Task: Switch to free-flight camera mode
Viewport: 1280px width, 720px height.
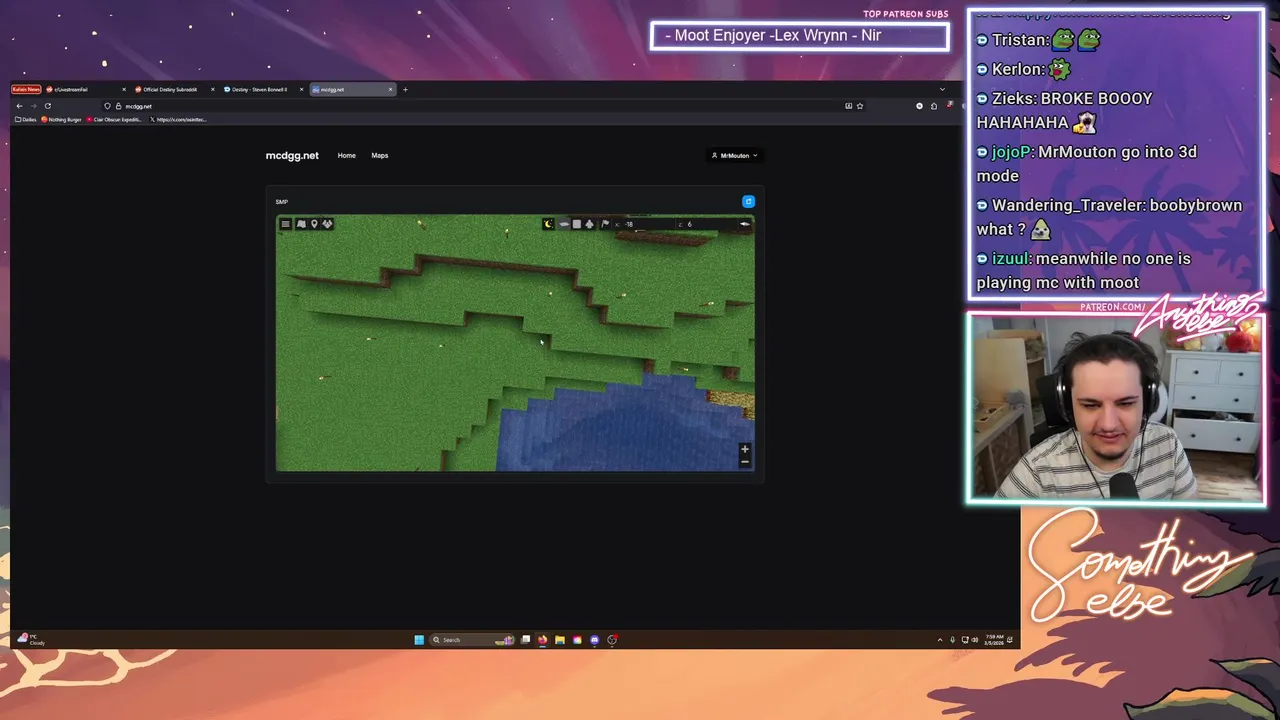Action: (x=590, y=224)
